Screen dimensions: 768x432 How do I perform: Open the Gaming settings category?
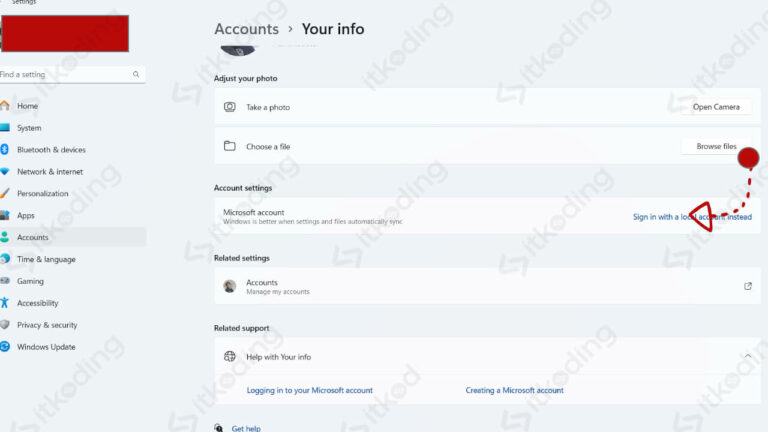tap(30, 281)
